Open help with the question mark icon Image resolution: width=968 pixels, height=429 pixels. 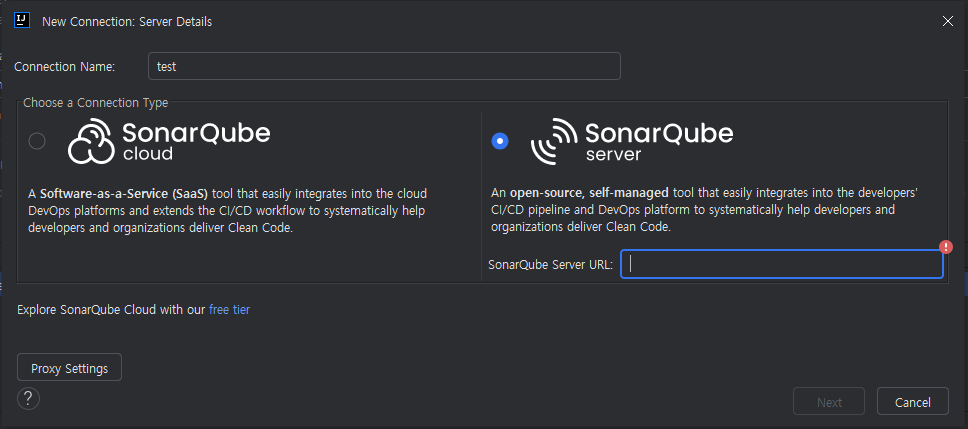[28, 399]
